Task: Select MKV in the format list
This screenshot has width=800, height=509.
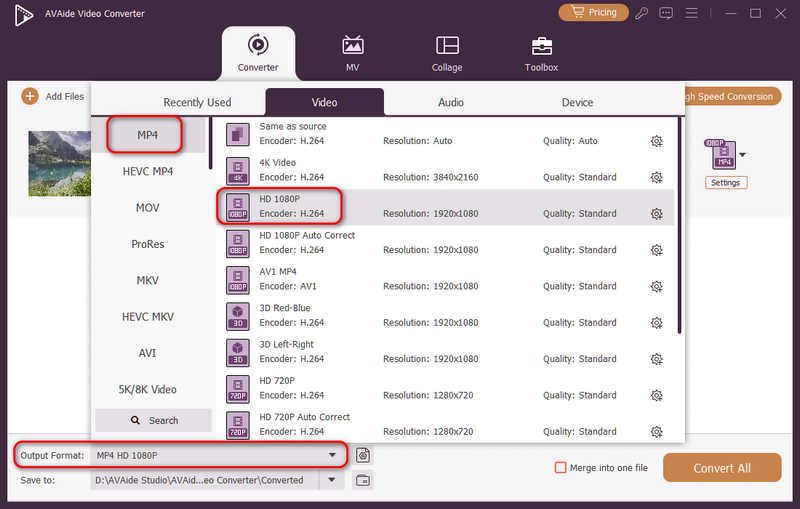Action: (147, 281)
